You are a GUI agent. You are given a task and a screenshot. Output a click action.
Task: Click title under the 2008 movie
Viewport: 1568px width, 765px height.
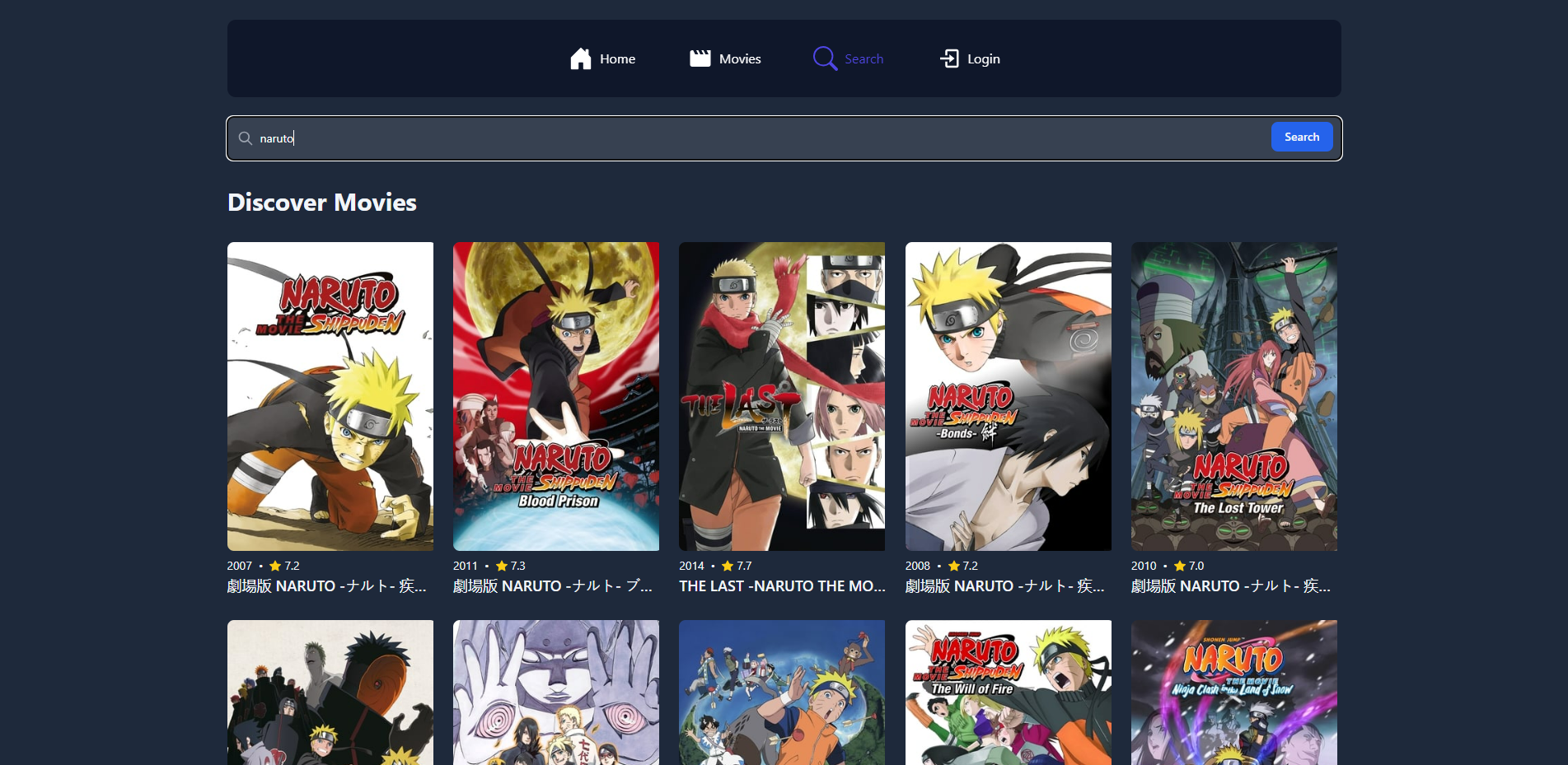(1005, 586)
